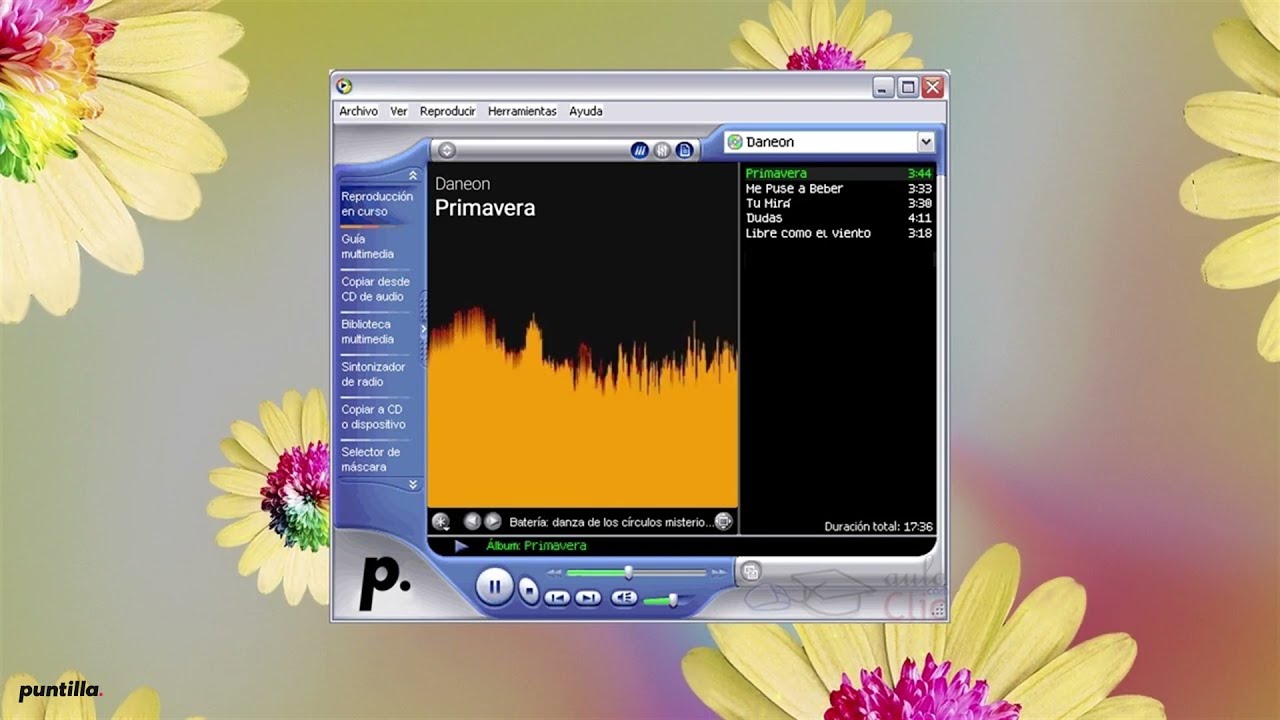Click the window resize grip corner
The height and width of the screenshot is (720, 1280).
pos(939,611)
